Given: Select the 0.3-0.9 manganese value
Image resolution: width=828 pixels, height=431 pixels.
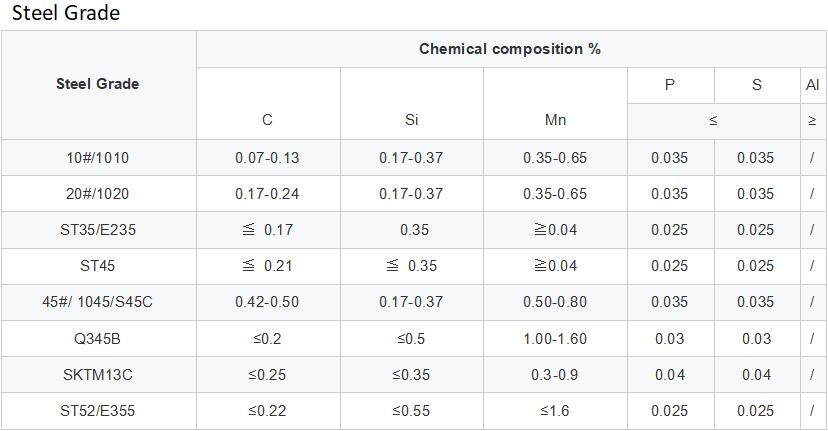Looking at the screenshot, I should point(555,375).
